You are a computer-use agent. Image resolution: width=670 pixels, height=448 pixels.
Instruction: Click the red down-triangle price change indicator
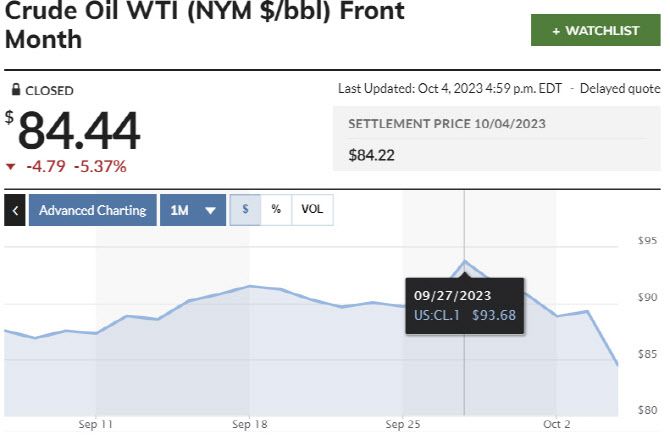(x=10, y=167)
